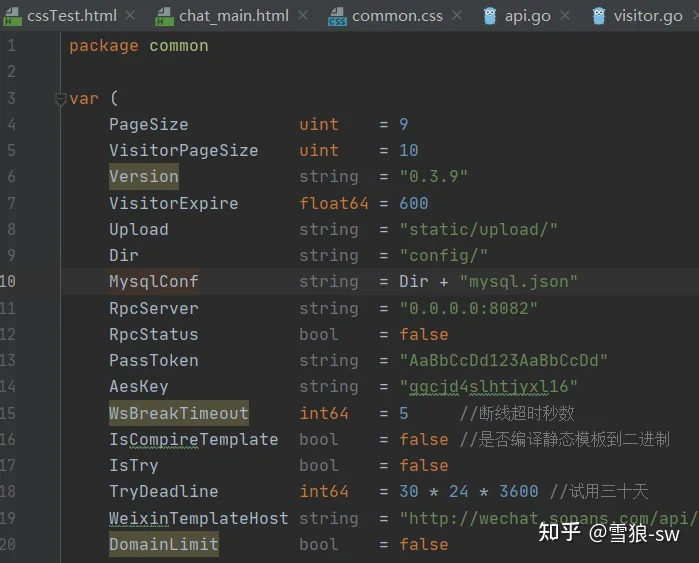Click the value 600 on line 7

414,203
